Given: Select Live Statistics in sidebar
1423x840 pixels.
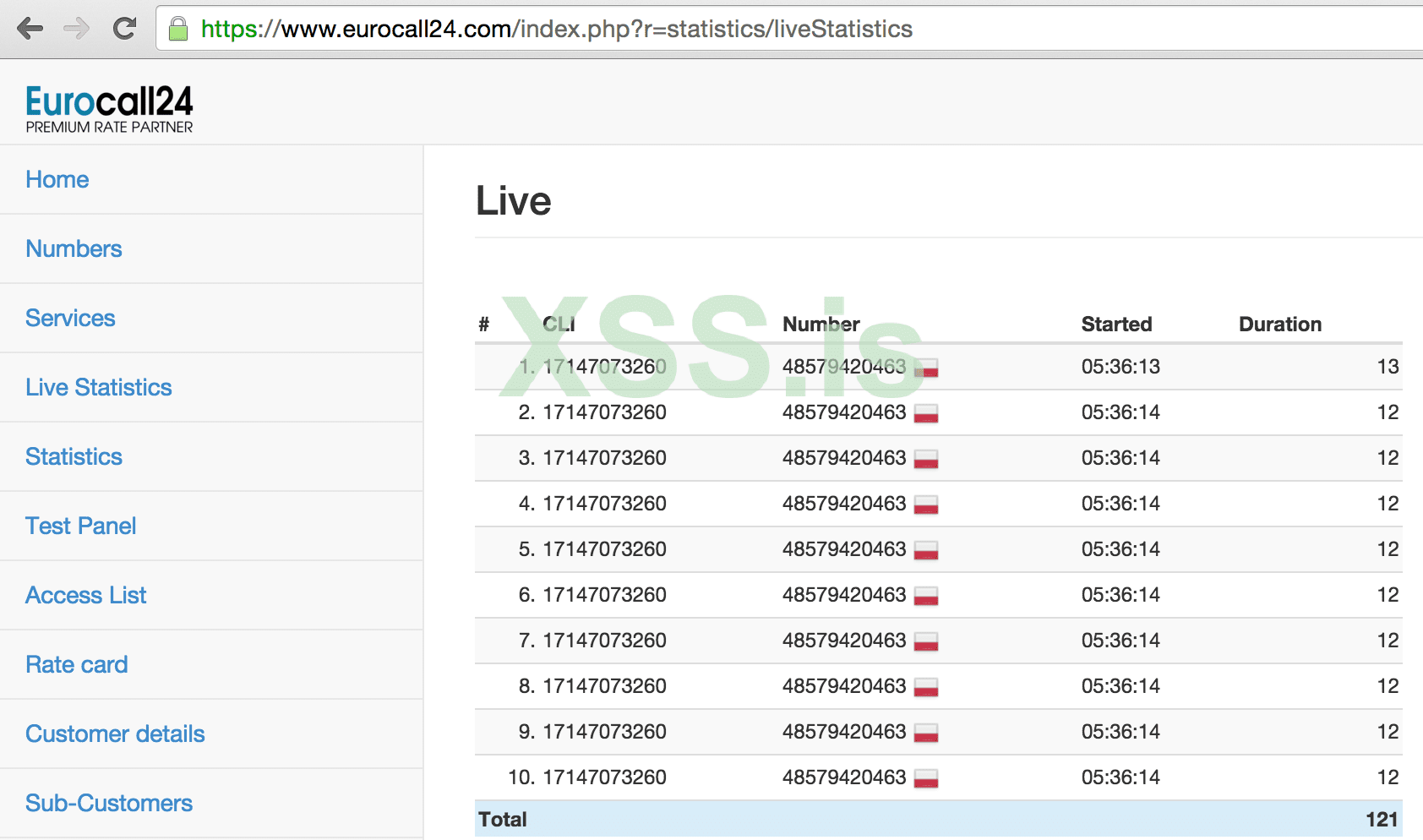Looking at the screenshot, I should (x=99, y=387).
